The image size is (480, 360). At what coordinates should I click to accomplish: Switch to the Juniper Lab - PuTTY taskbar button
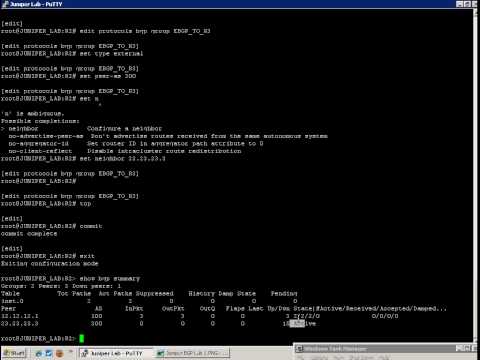click(116, 353)
